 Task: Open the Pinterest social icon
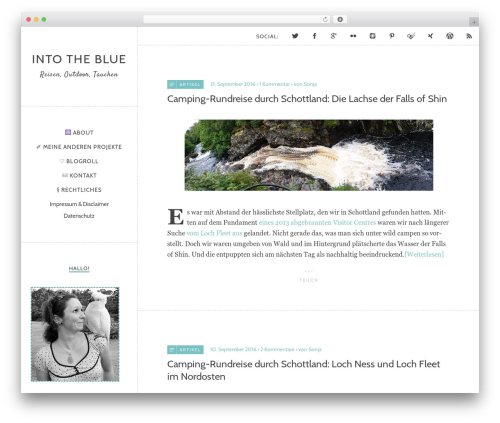[x=392, y=36]
